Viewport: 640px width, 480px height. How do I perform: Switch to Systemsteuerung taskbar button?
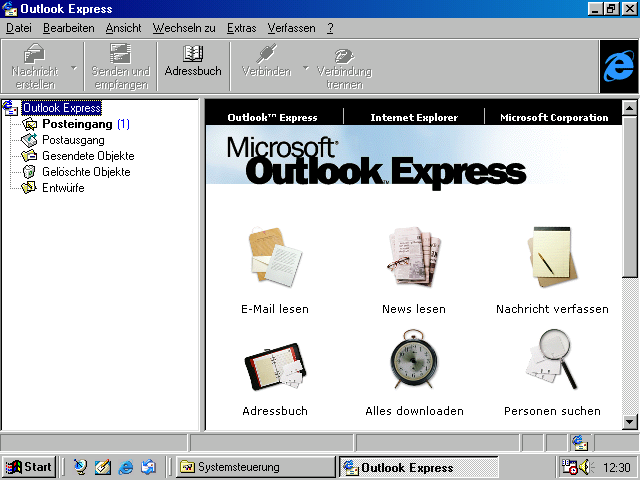tap(256, 467)
